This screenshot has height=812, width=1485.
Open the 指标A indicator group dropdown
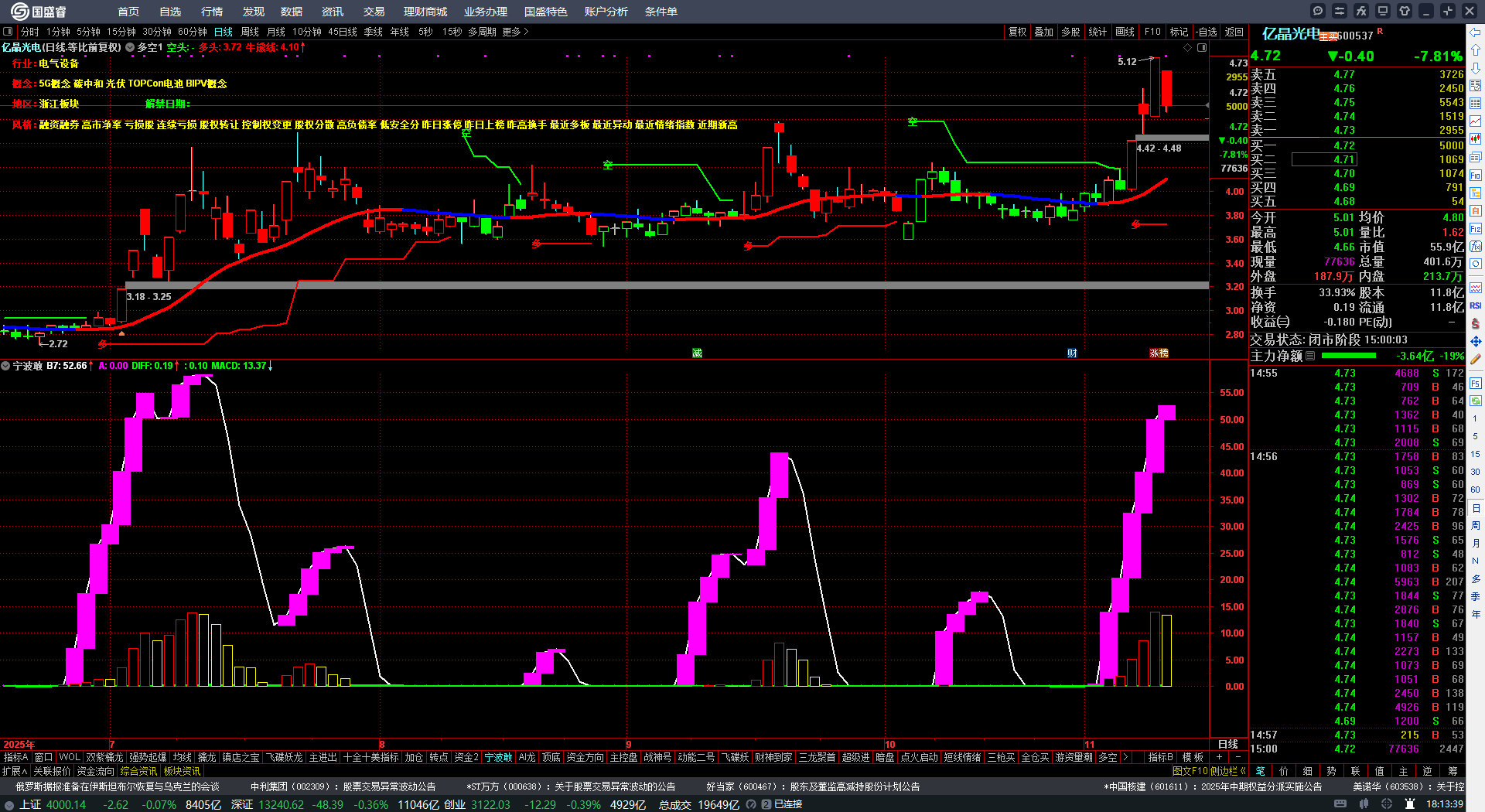pos(16,757)
